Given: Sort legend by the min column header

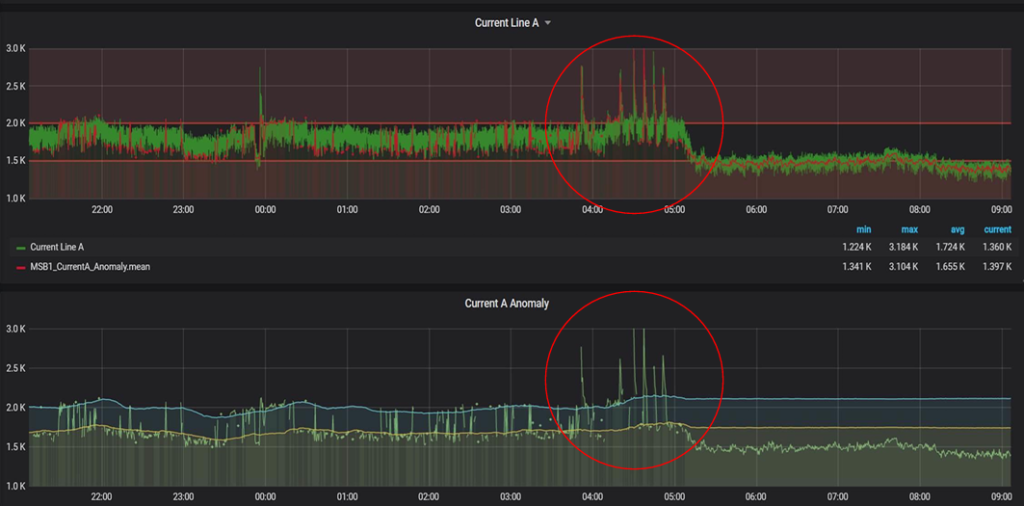Looking at the screenshot, I should [x=862, y=229].
